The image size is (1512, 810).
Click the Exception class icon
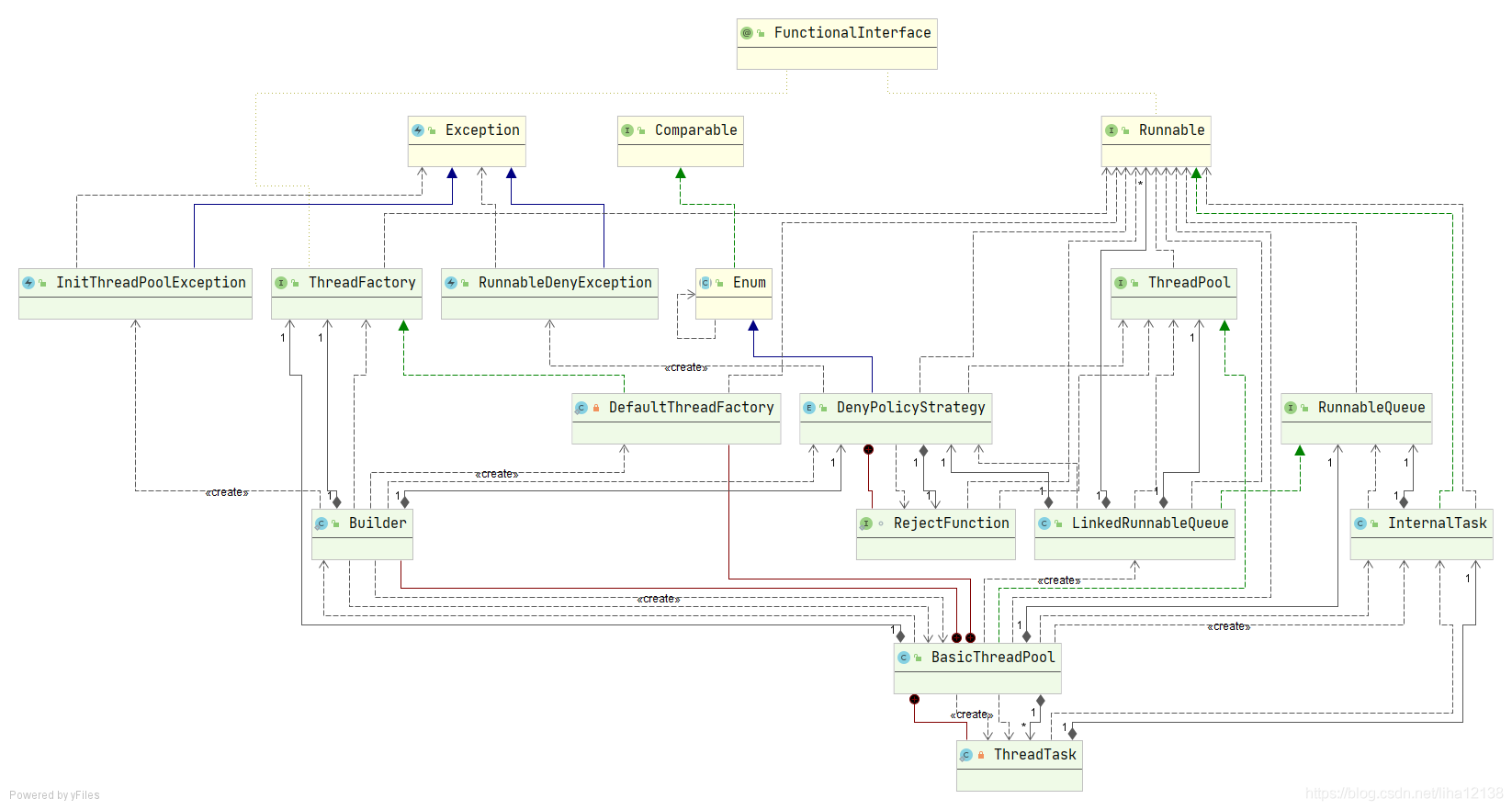coord(418,130)
